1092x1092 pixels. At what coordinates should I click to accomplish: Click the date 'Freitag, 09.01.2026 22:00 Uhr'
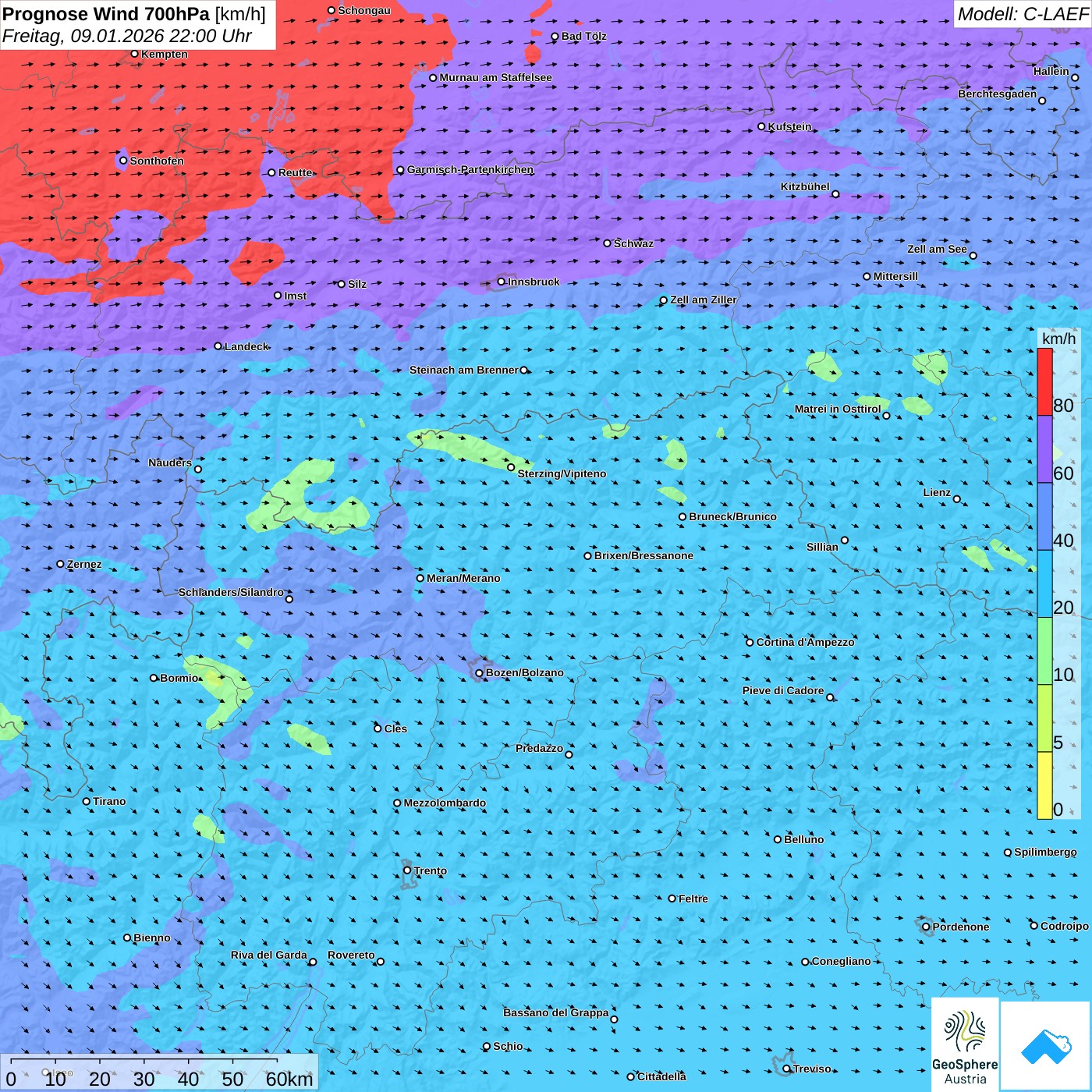click(127, 36)
